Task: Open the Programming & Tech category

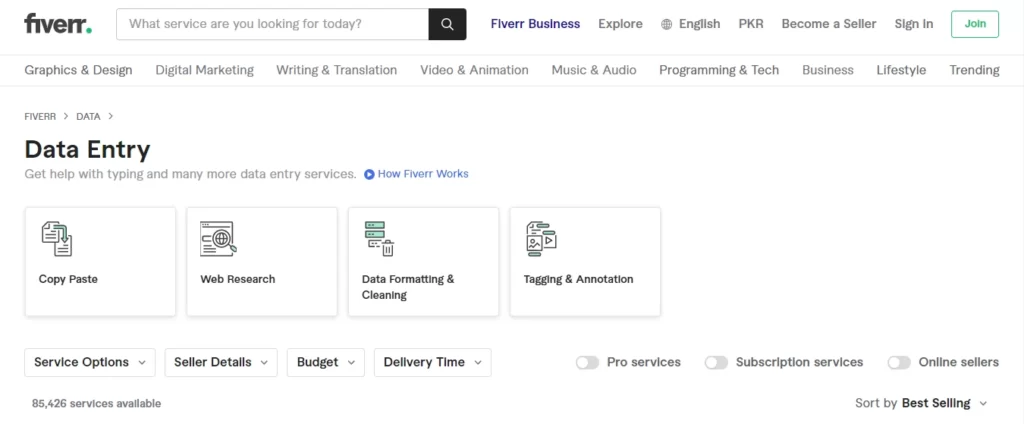Action: click(x=719, y=70)
